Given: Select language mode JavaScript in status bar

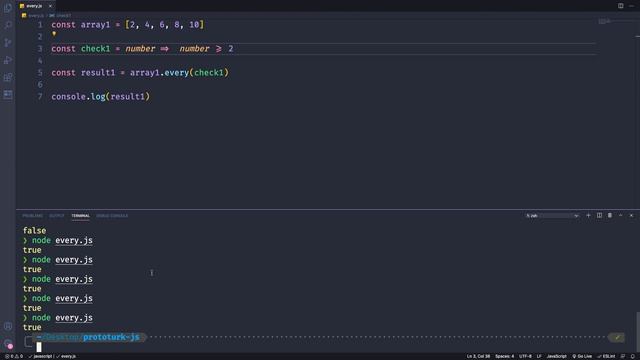Looking at the screenshot, I should tap(556, 356).
